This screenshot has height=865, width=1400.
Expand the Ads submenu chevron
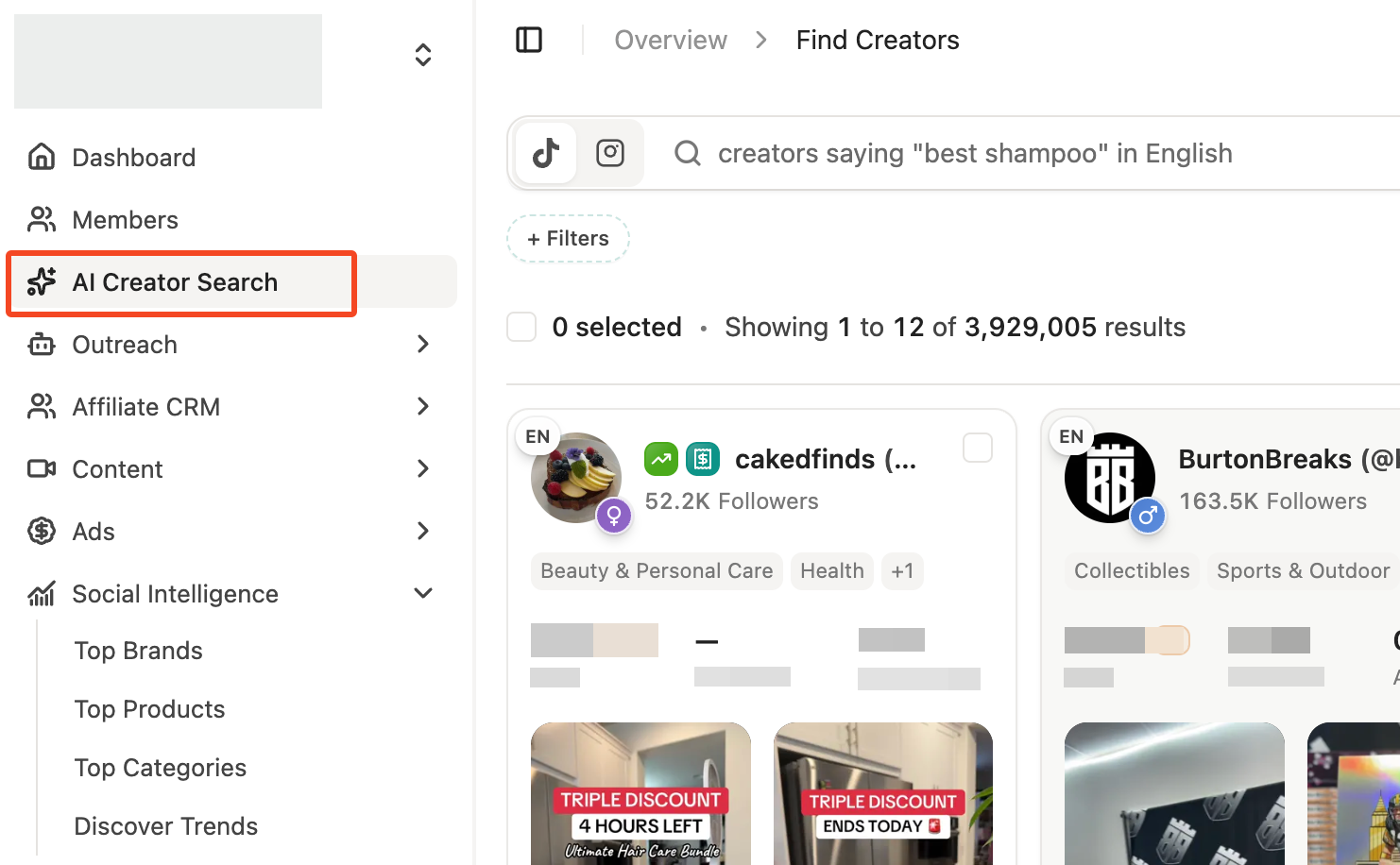click(x=423, y=531)
